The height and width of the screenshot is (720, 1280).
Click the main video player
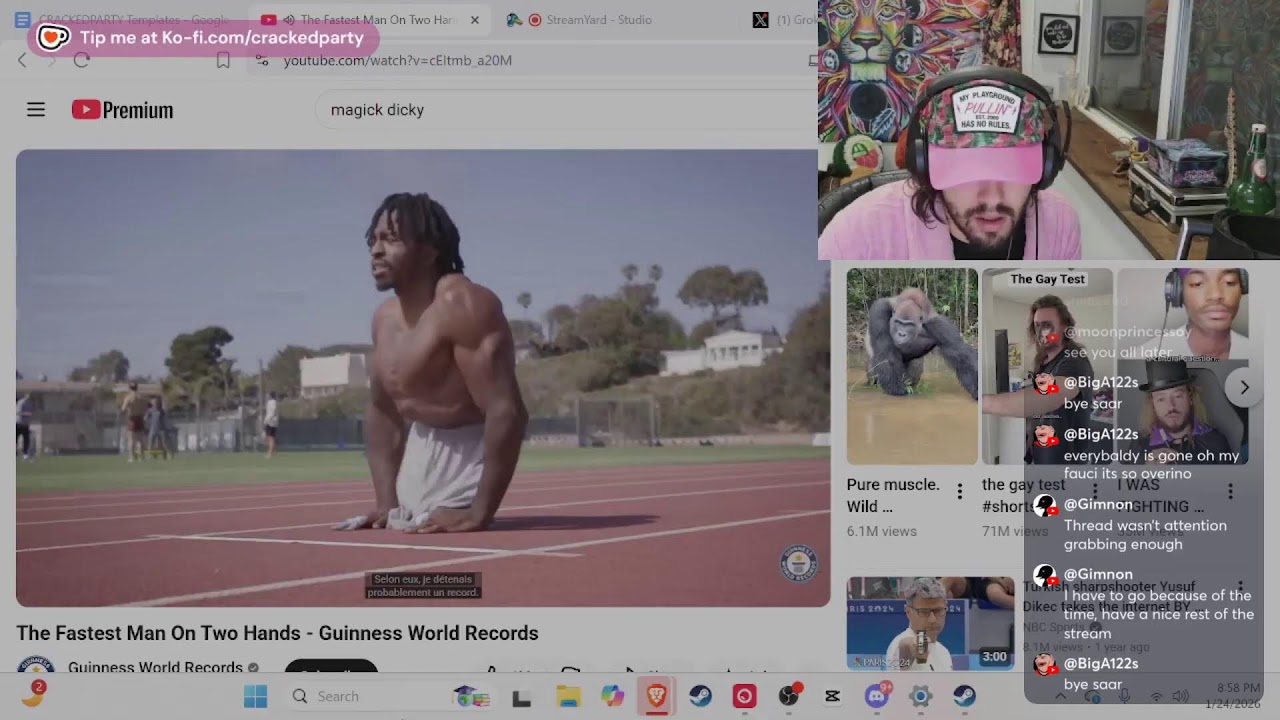423,378
